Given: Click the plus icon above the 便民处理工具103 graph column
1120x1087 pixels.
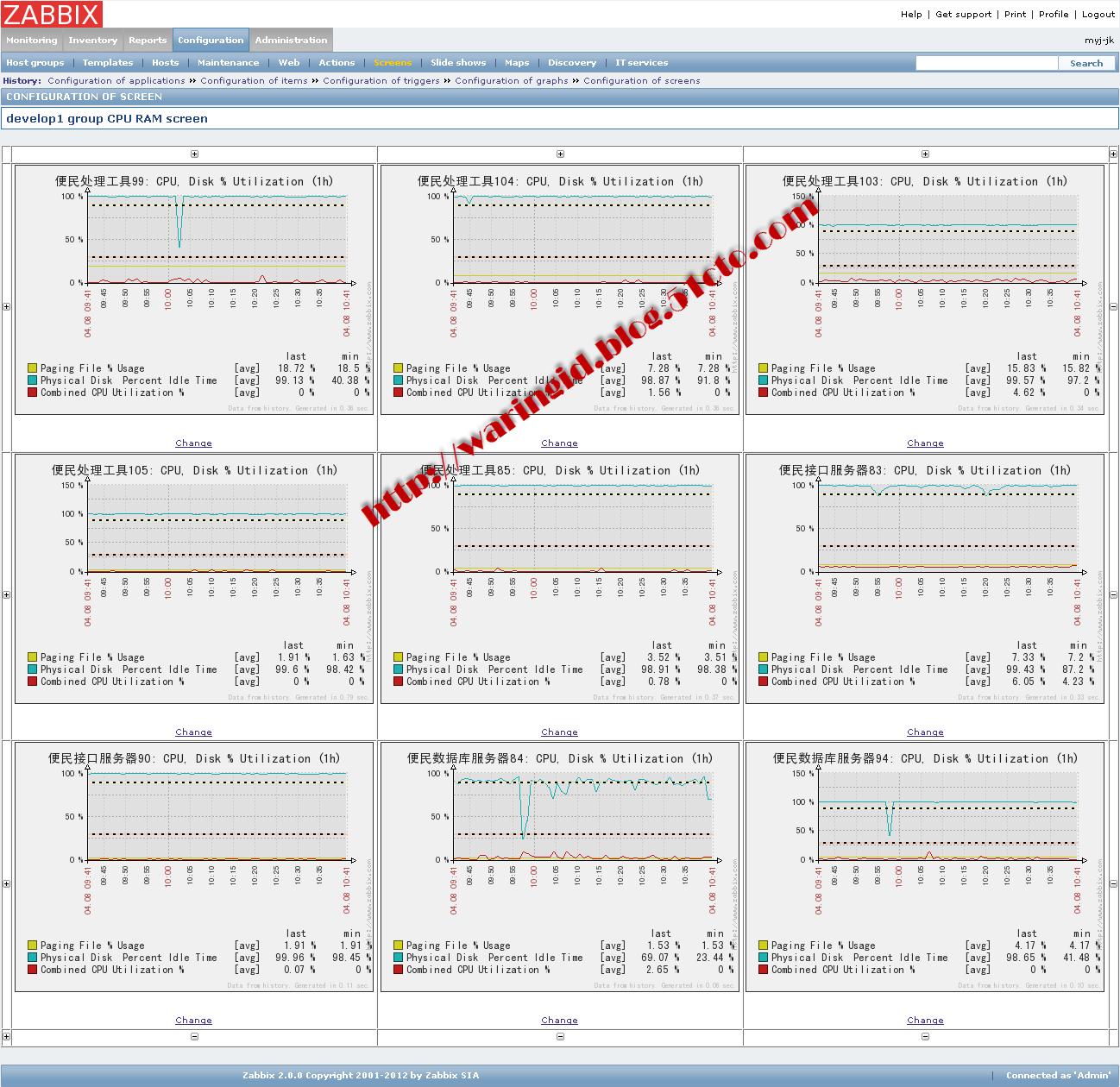Looking at the screenshot, I should tap(925, 154).
